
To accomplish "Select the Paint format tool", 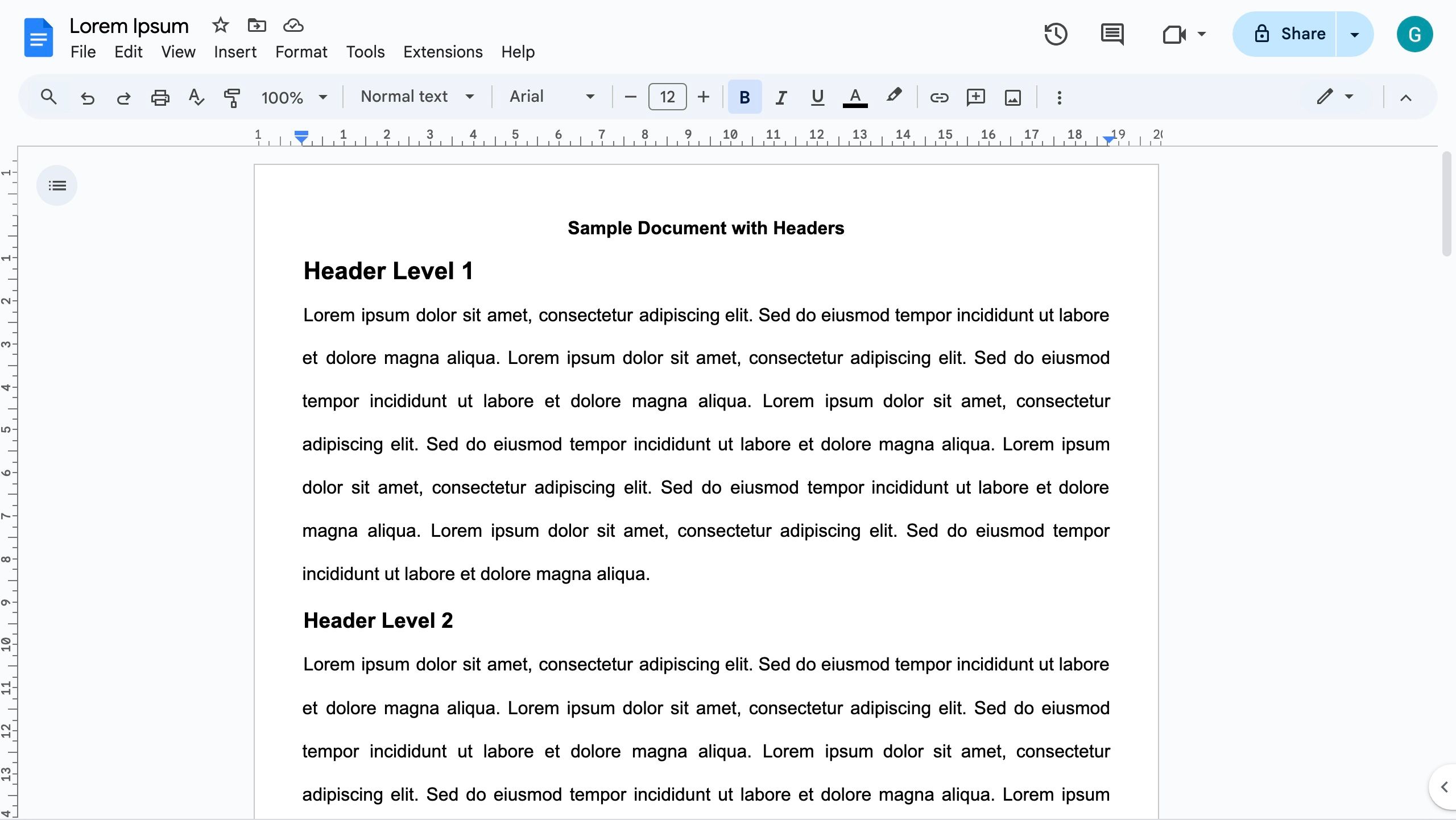I will [232, 97].
